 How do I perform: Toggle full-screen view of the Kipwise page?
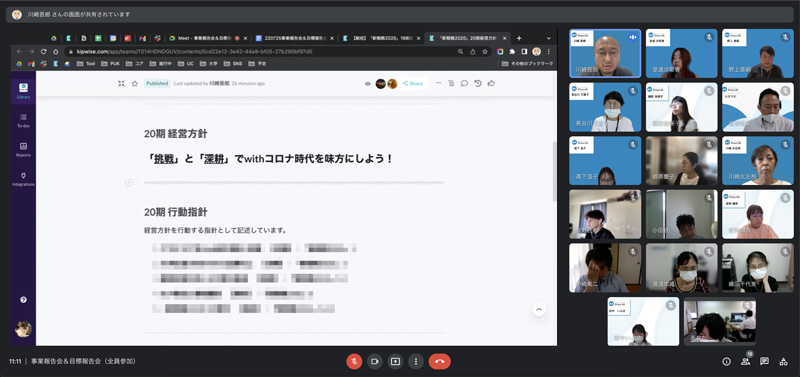coord(121,83)
